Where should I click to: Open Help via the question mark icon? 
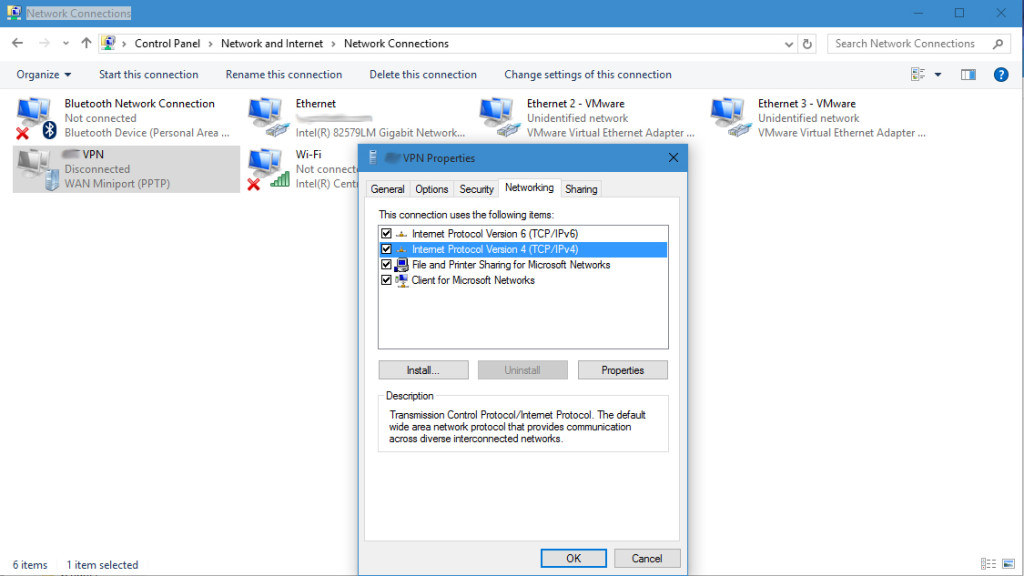1003,74
